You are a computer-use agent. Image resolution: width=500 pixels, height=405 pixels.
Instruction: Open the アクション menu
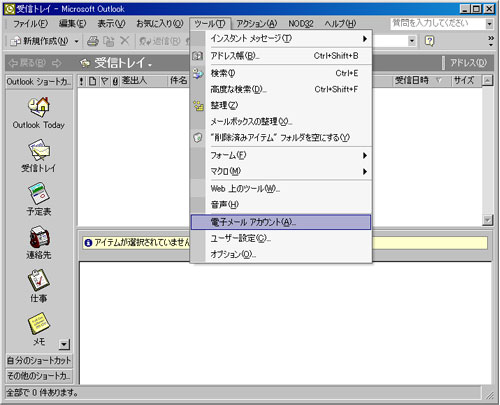(x=257, y=24)
